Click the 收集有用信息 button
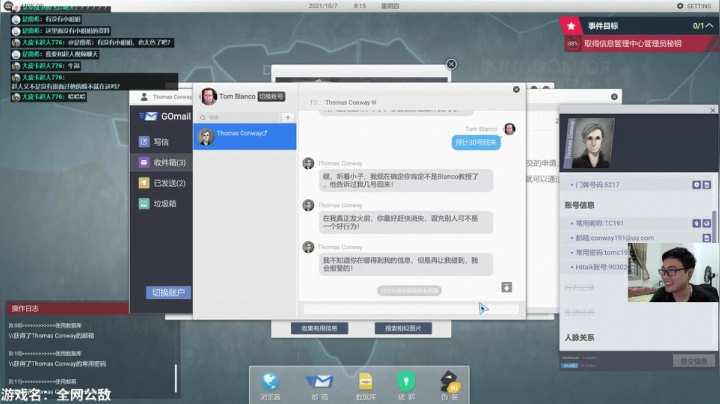 (x=319, y=328)
